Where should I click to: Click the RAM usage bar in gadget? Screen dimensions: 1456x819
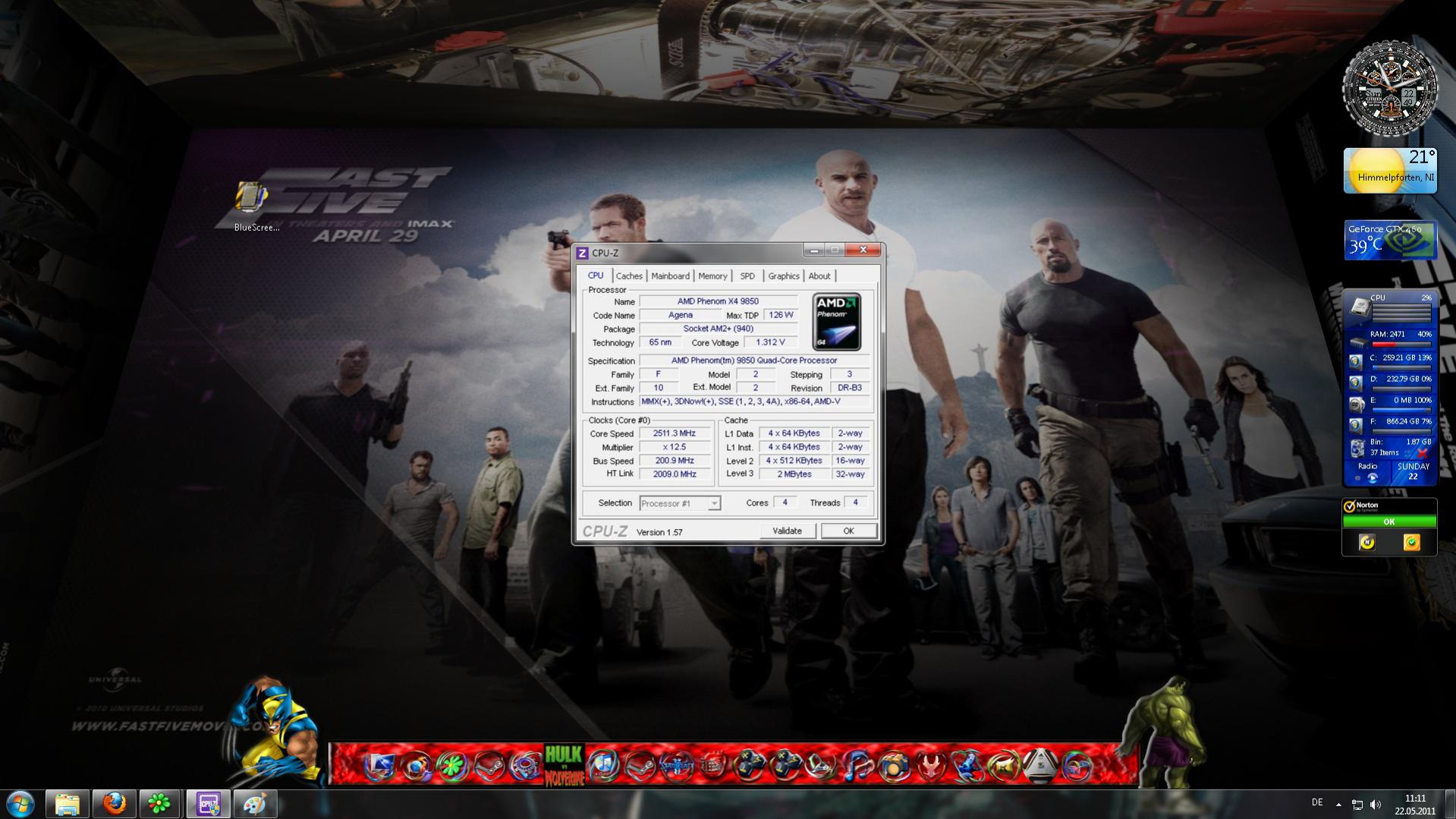(x=1401, y=344)
